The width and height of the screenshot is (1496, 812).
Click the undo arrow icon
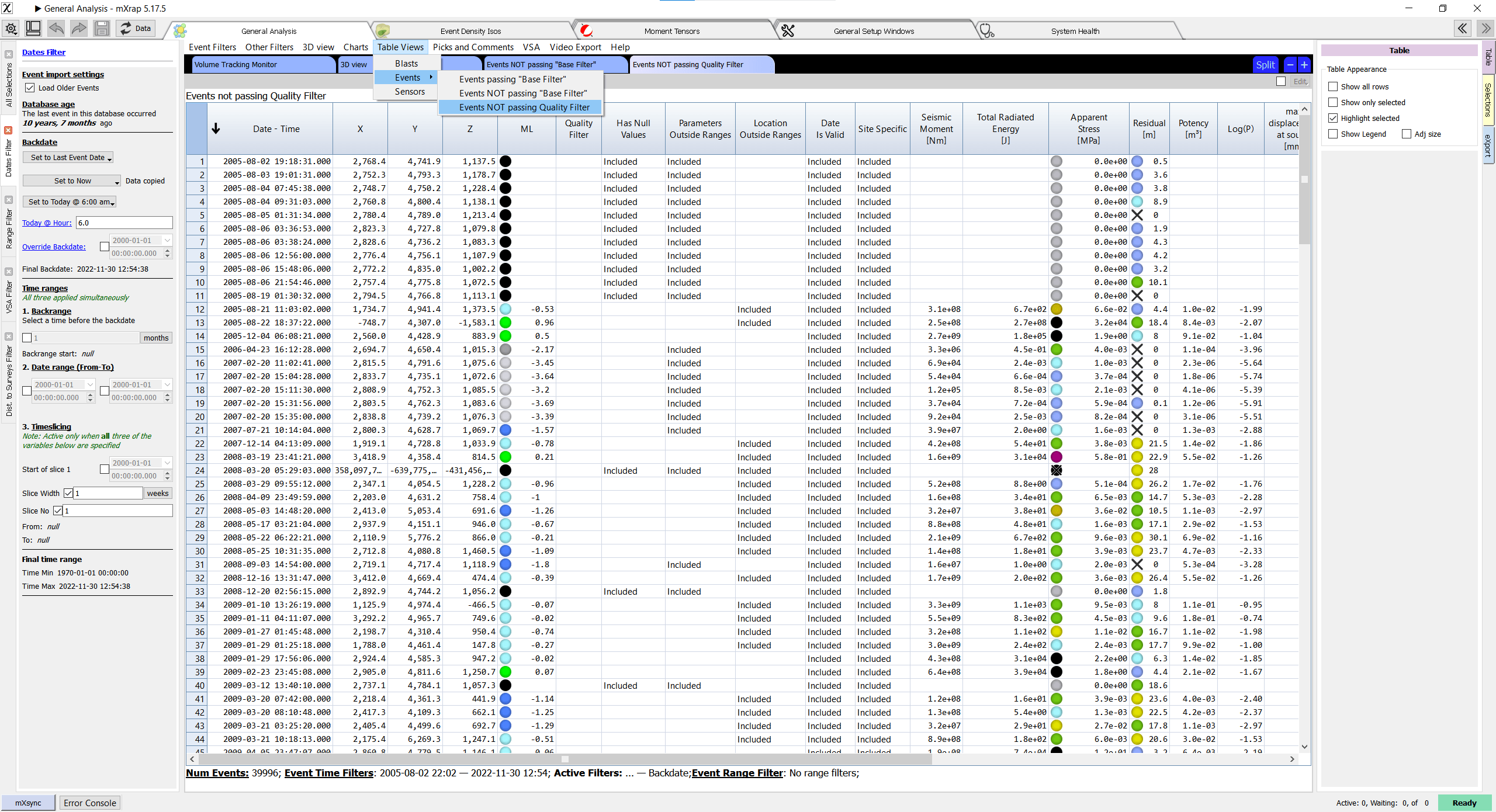tap(56, 28)
